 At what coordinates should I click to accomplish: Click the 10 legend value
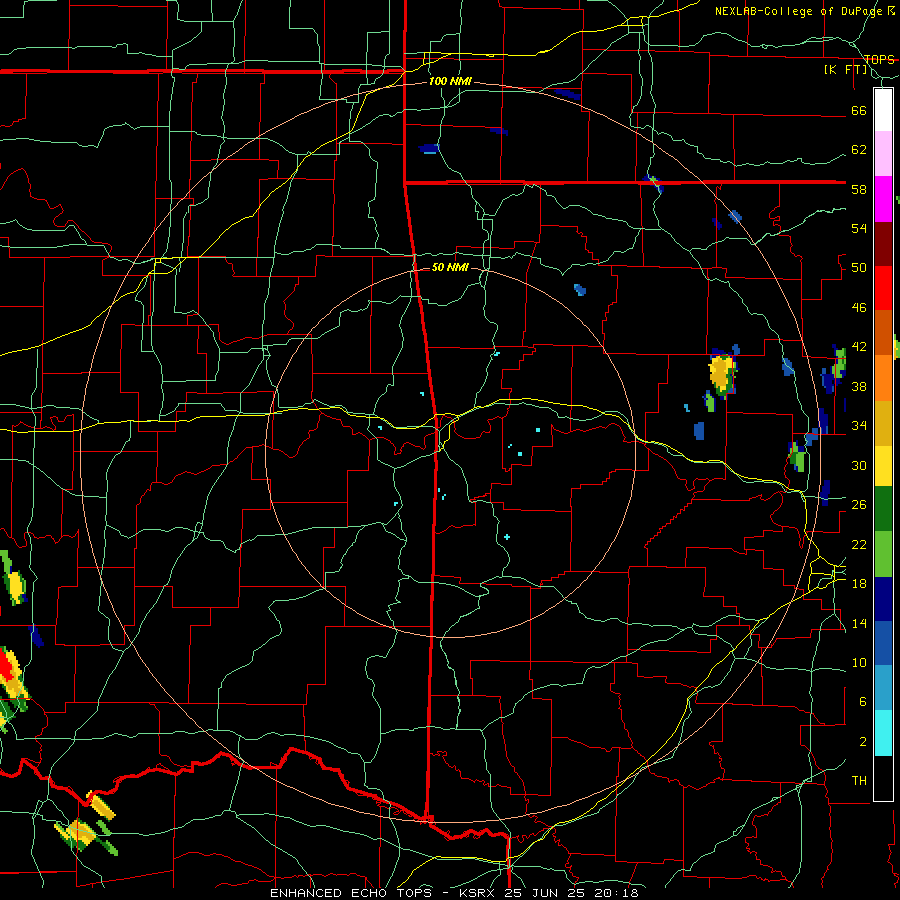click(859, 663)
